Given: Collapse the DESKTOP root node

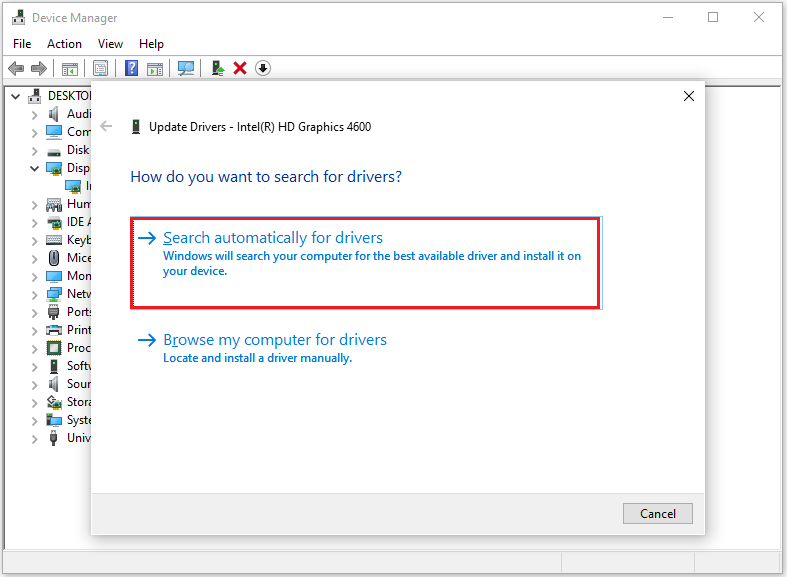Looking at the screenshot, I should 16,96.
